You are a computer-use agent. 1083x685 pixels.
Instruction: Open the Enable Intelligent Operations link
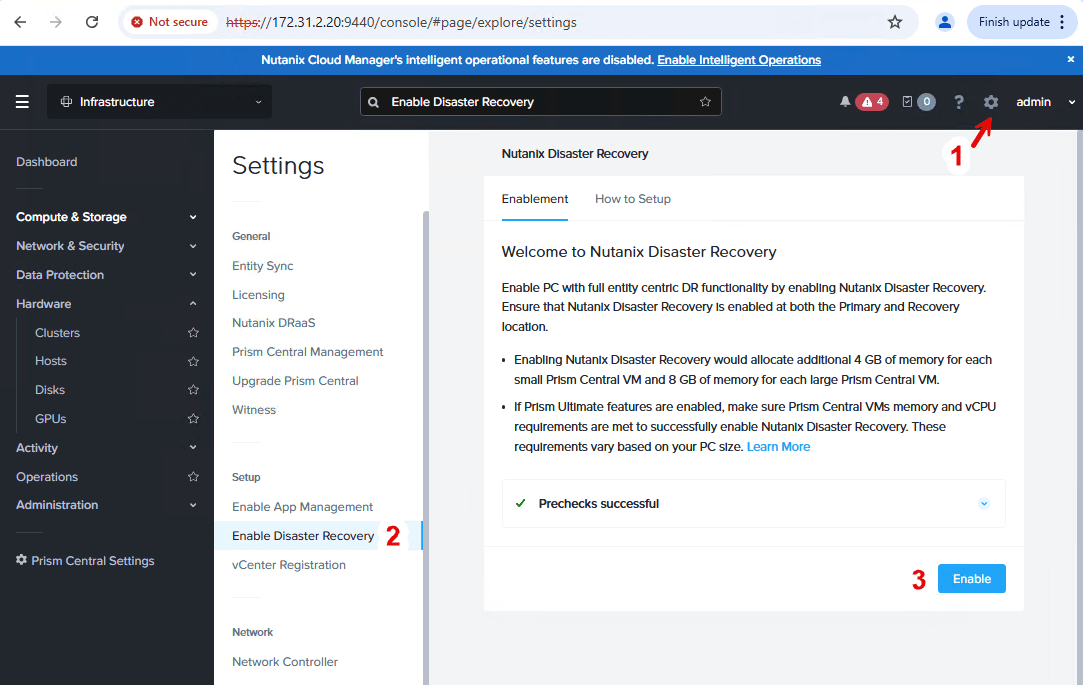(x=739, y=60)
